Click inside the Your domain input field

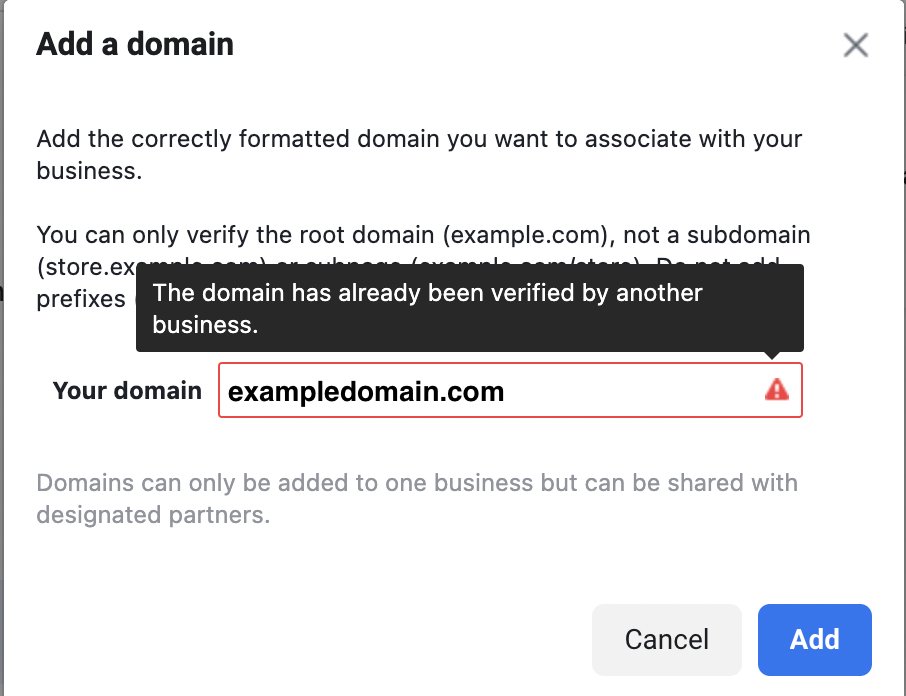click(500, 390)
